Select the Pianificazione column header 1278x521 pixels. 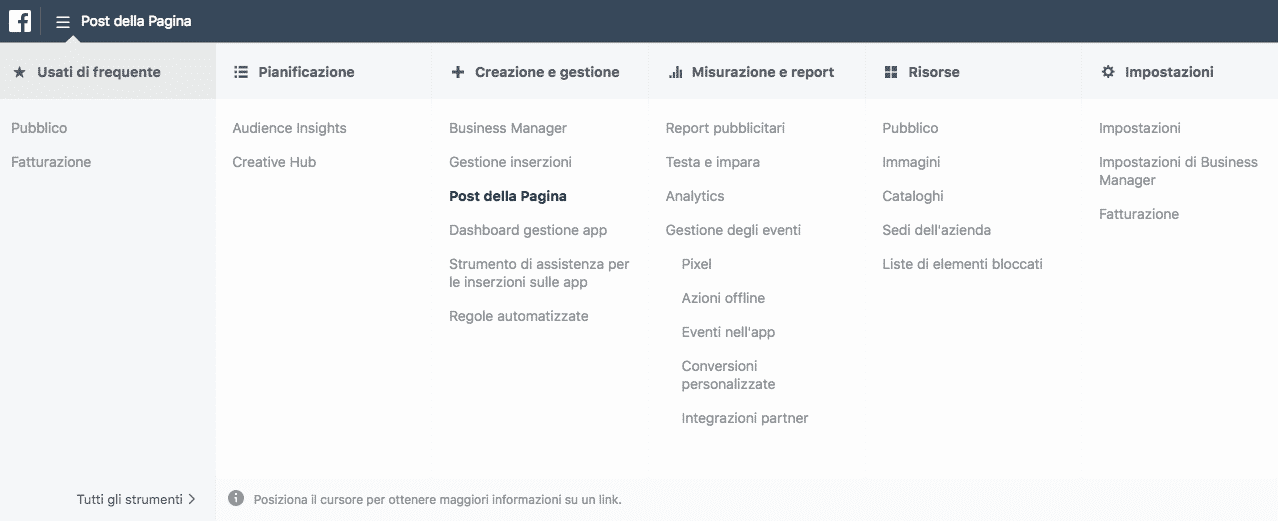click(324, 72)
